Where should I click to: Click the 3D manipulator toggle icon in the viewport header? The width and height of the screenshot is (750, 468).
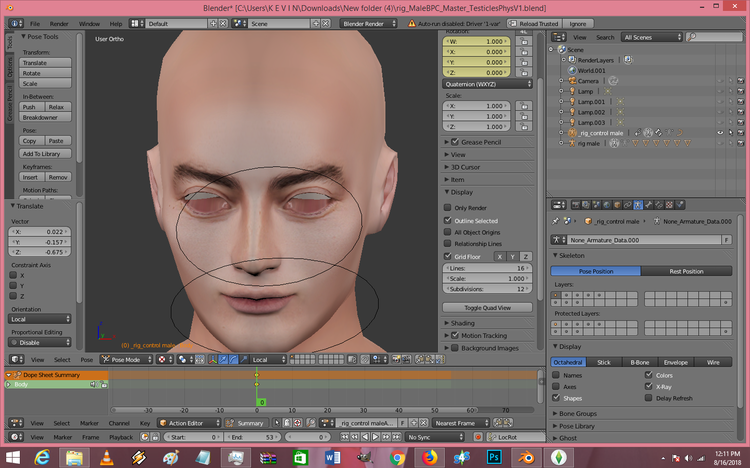tap(212, 359)
